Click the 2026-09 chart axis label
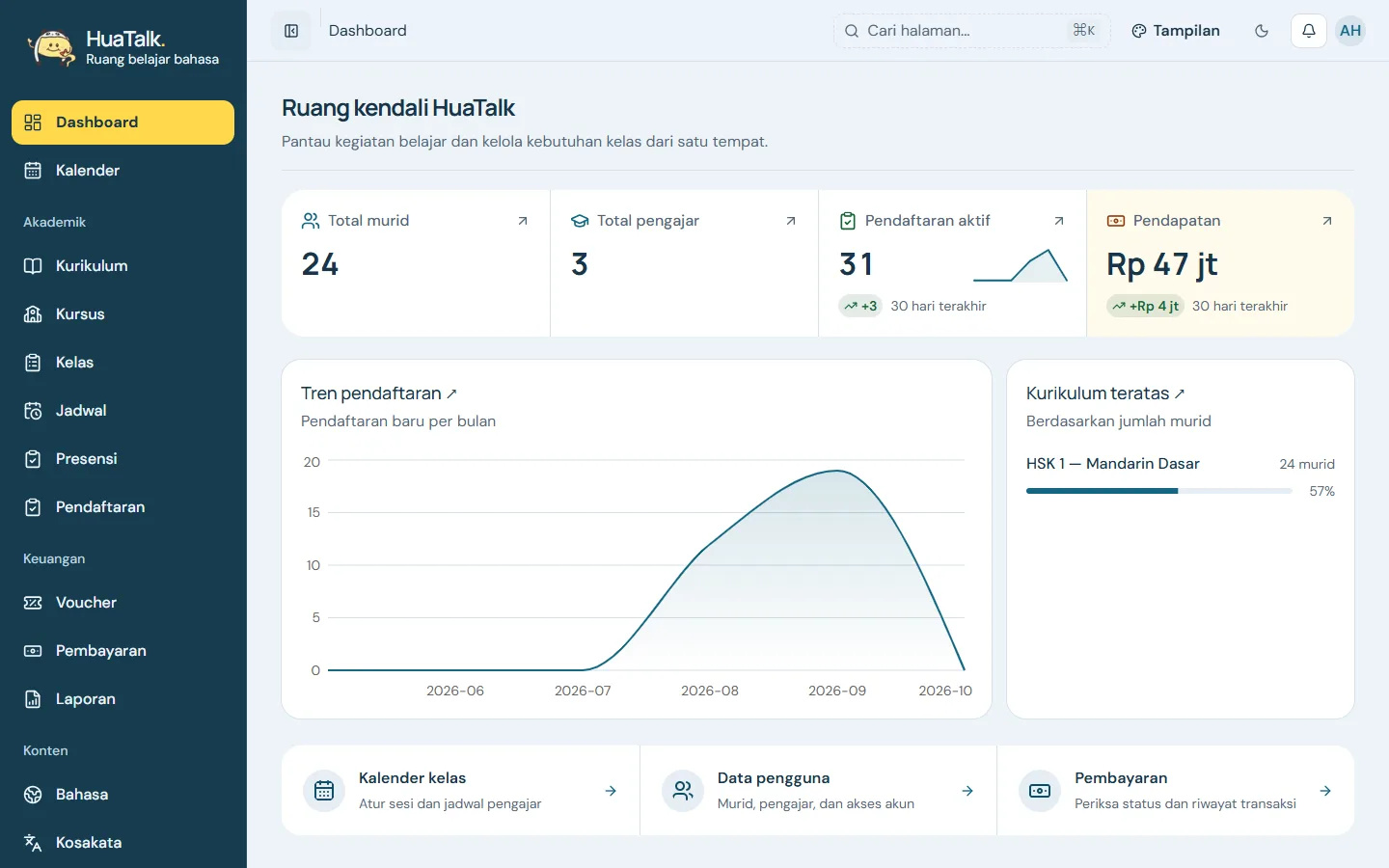Screen dimensions: 1389x868 [x=837, y=691]
